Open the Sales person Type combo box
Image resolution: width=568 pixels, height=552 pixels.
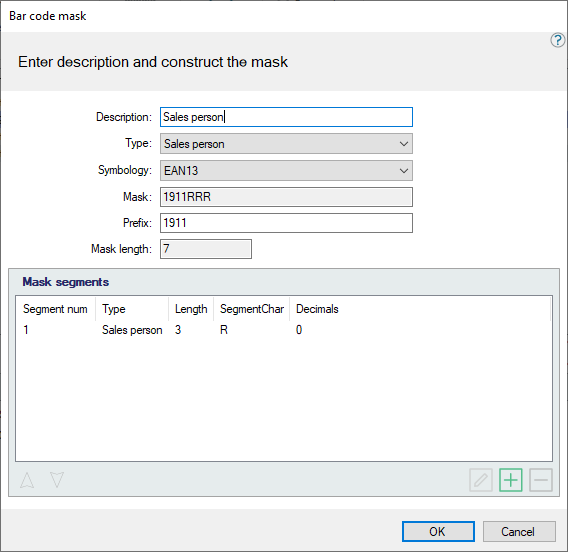[x=286, y=144]
